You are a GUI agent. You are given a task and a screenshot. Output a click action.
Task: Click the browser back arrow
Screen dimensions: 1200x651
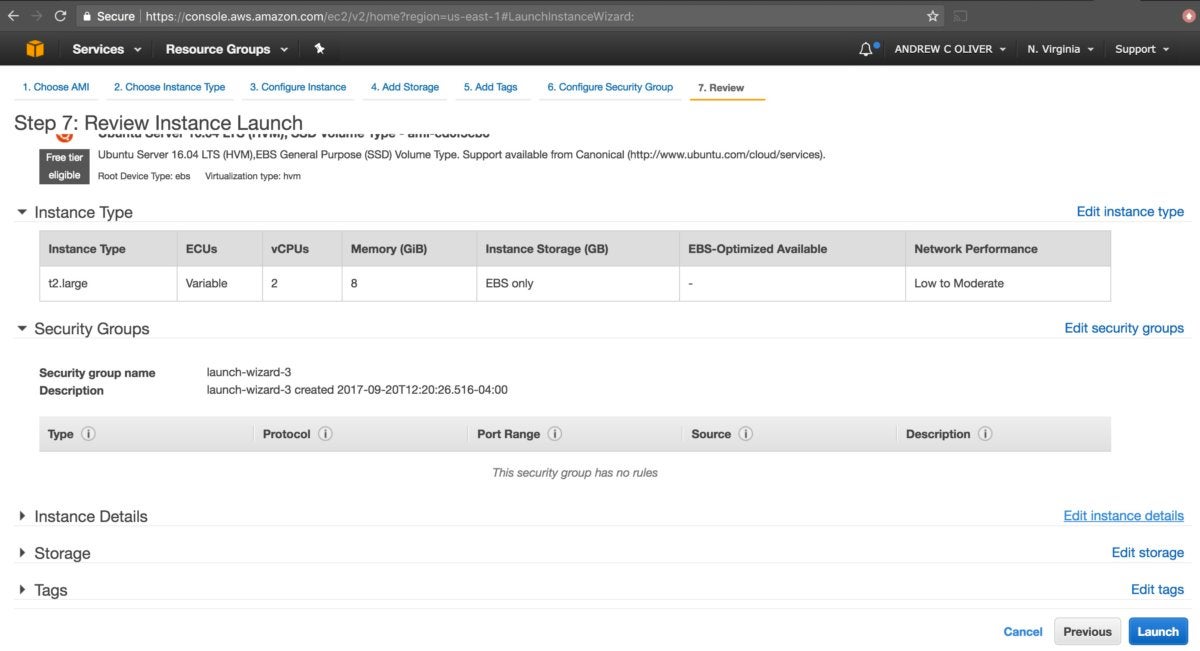13,16
